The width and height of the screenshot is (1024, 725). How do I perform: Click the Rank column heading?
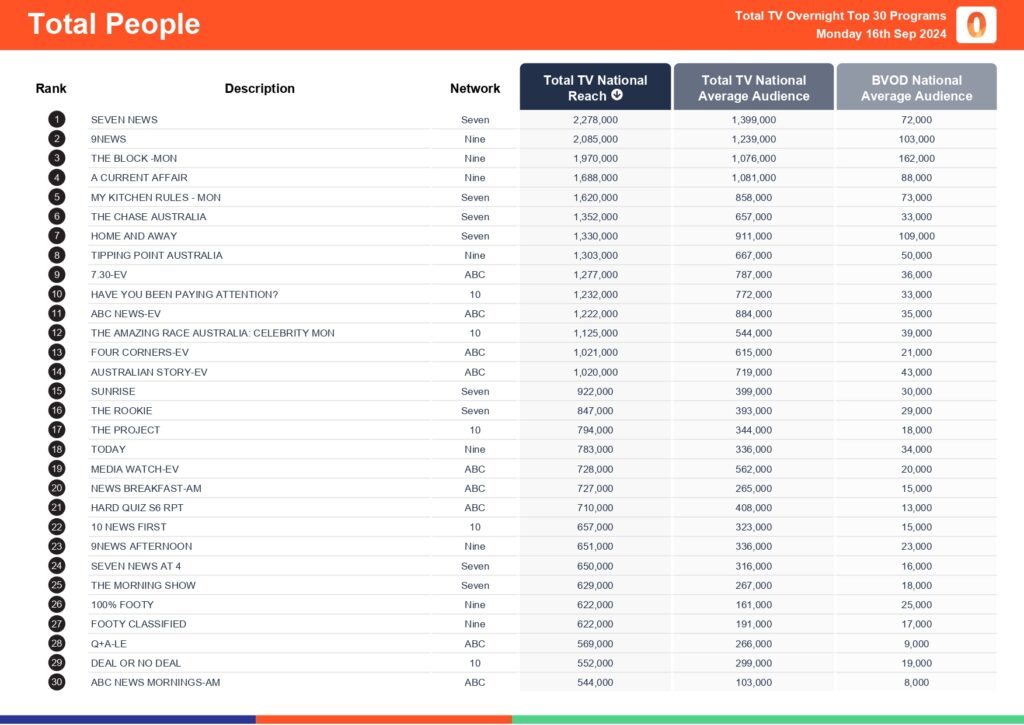coord(51,88)
